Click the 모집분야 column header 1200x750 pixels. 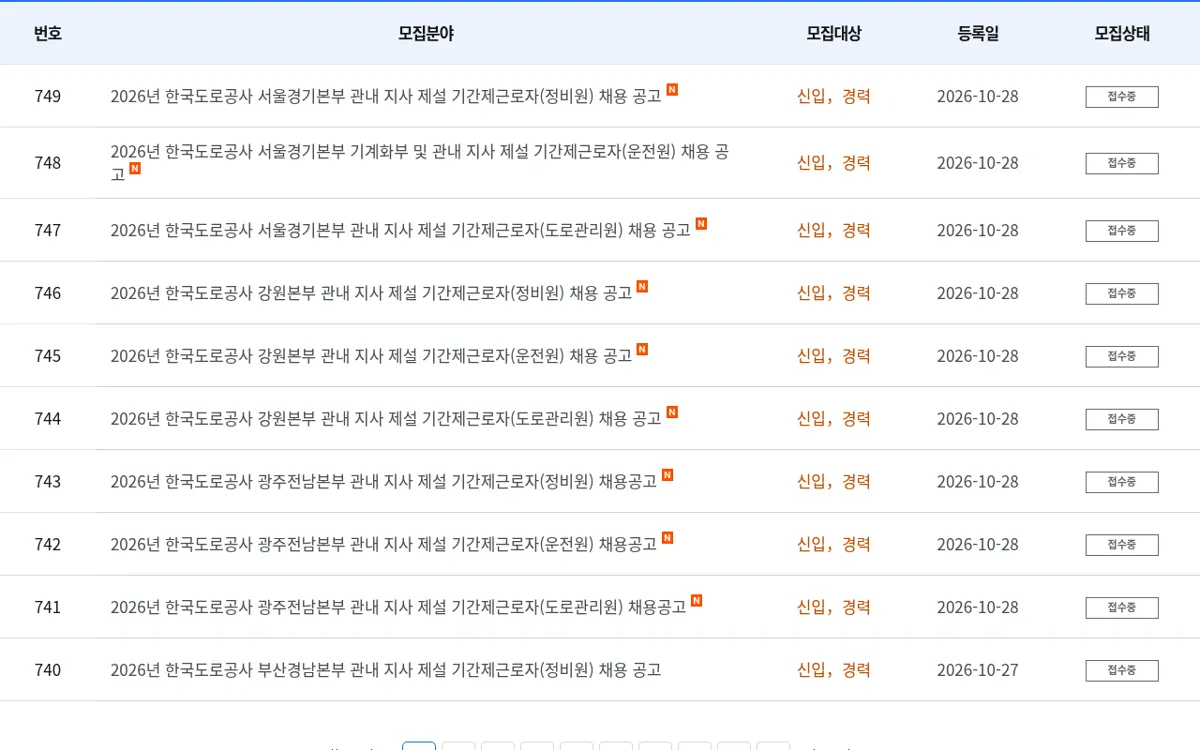(x=426, y=33)
